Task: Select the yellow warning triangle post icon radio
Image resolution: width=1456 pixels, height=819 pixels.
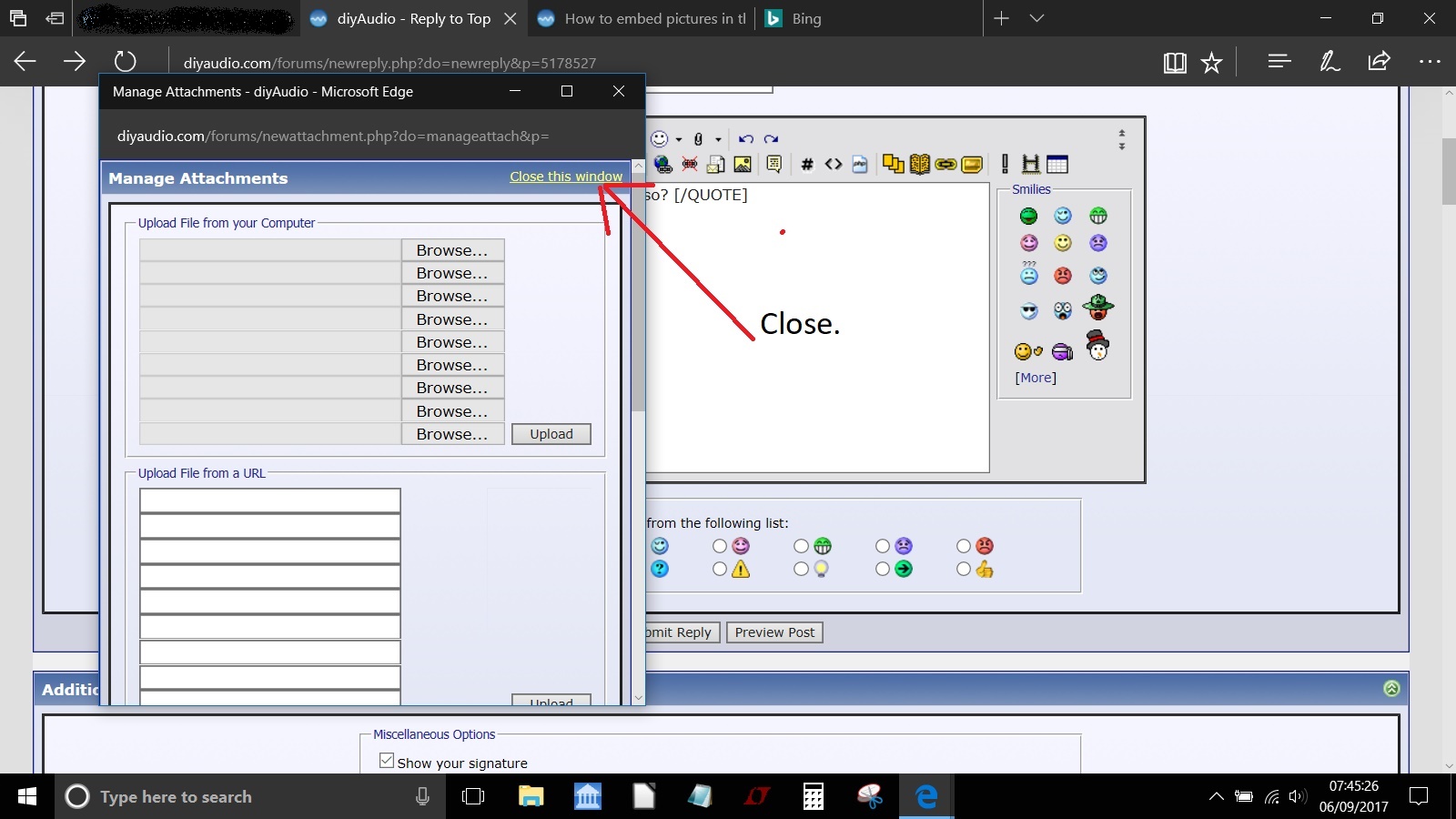Action: pos(720,569)
